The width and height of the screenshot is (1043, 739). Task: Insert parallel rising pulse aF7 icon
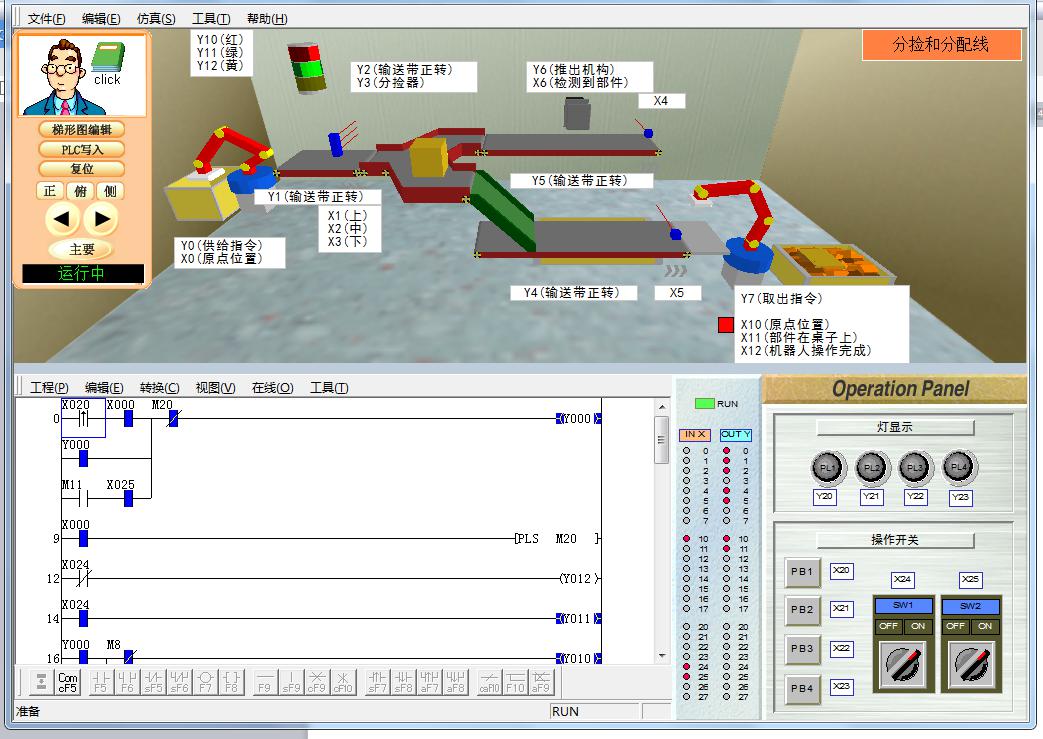[x=429, y=682]
